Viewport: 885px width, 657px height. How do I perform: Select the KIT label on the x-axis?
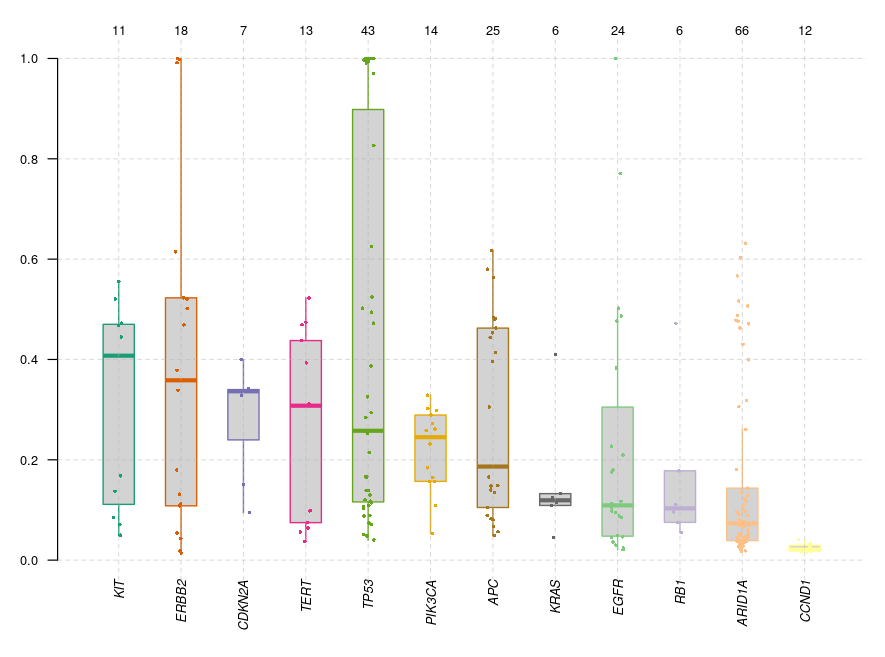click(x=120, y=587)
